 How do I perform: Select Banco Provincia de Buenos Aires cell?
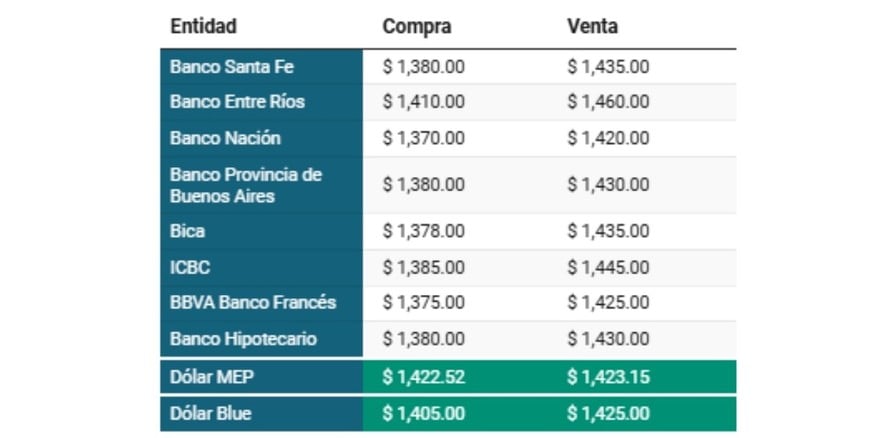(x=246, y=185)
